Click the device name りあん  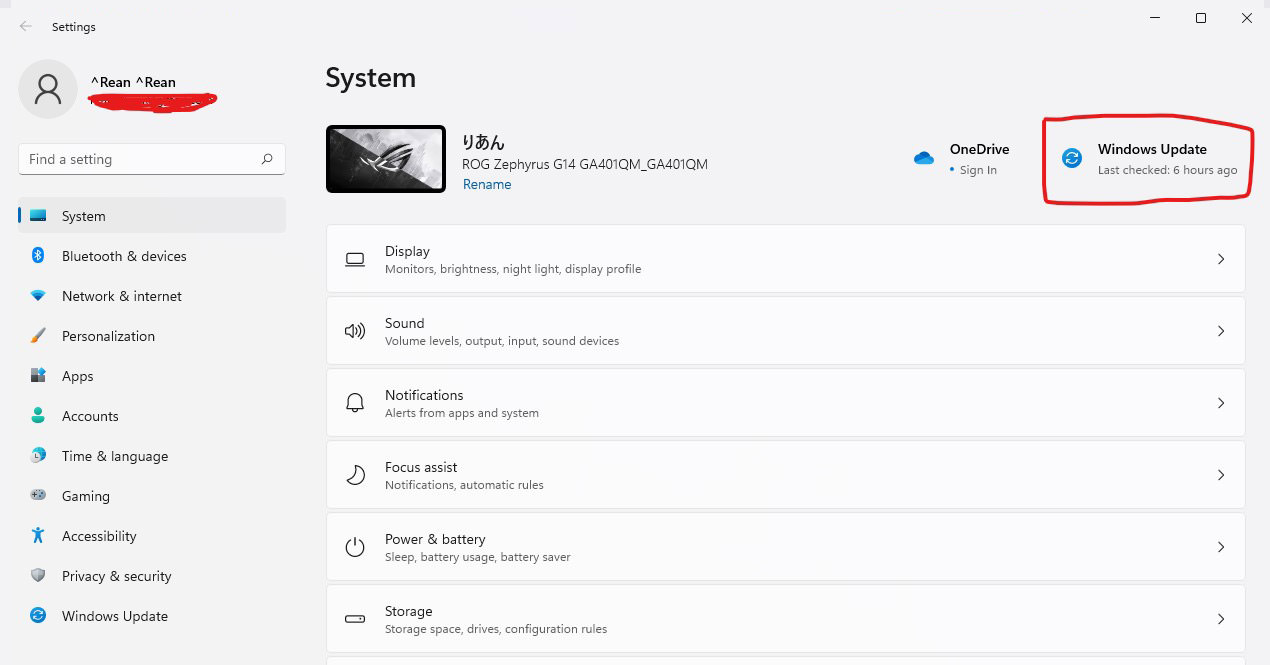pyautogui.click(x=484, y=142)
